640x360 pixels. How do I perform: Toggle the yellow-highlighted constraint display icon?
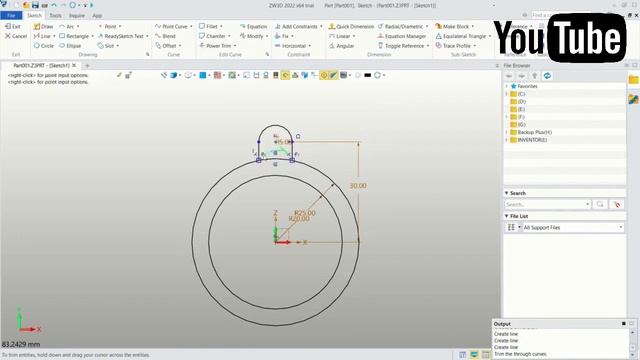point(285,75)
